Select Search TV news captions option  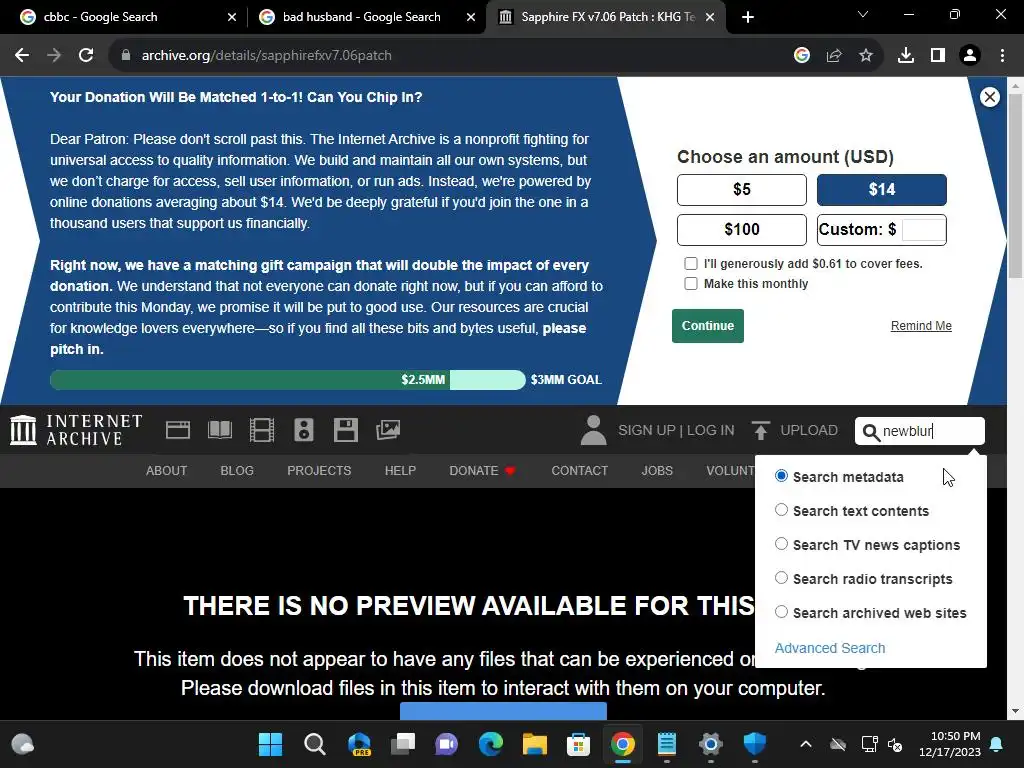781,544
